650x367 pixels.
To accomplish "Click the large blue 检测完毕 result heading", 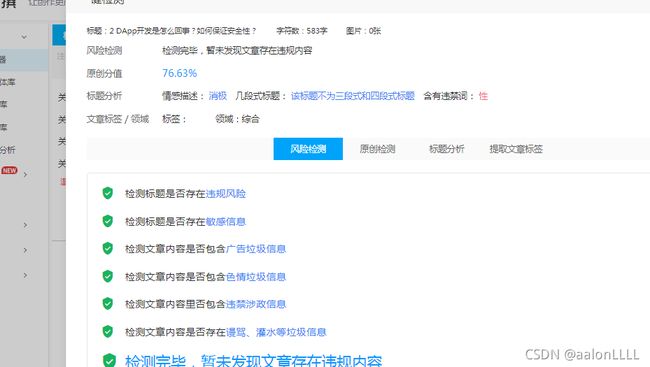I will click(x=253, y=361).
